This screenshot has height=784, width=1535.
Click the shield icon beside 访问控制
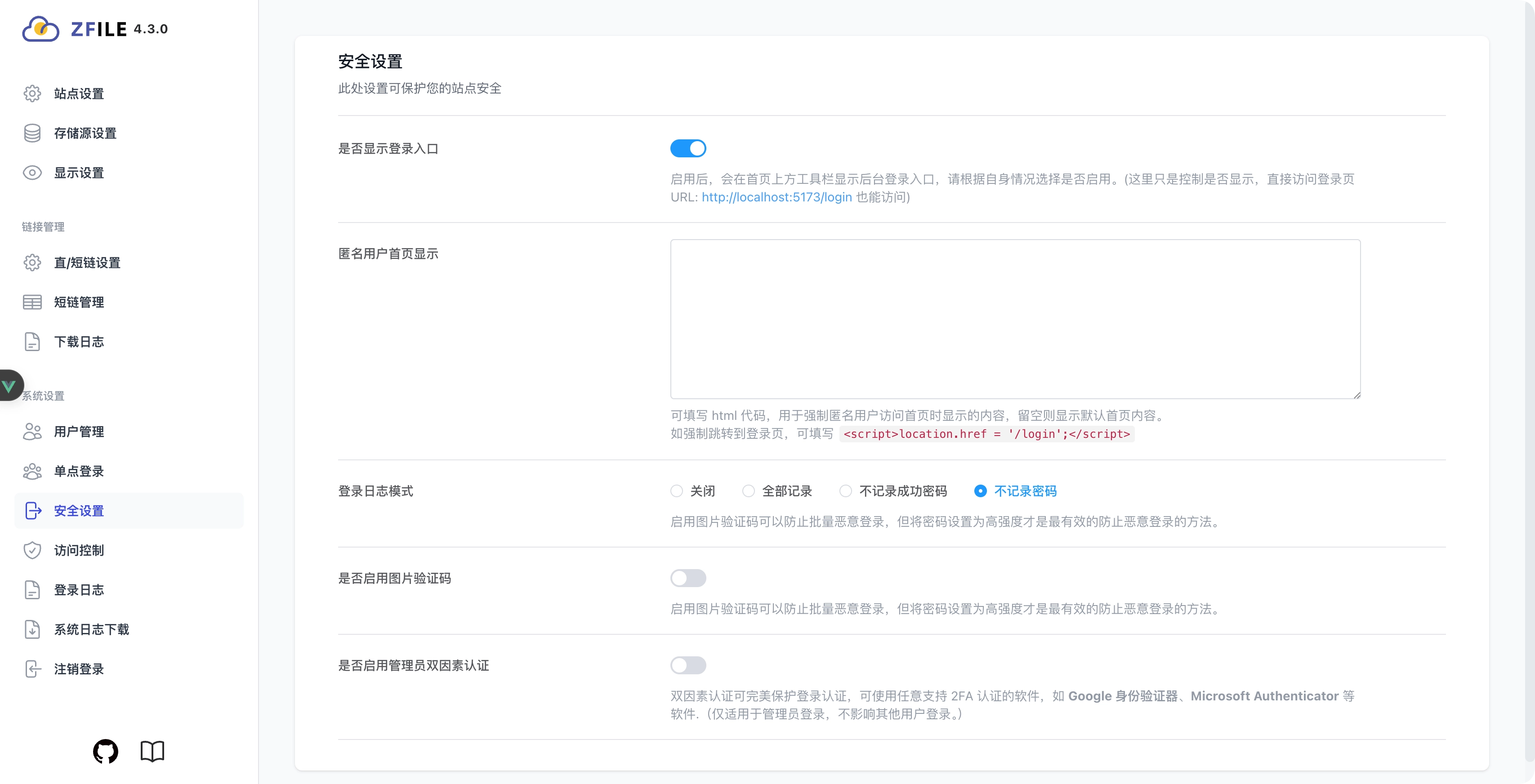[32, 551]
